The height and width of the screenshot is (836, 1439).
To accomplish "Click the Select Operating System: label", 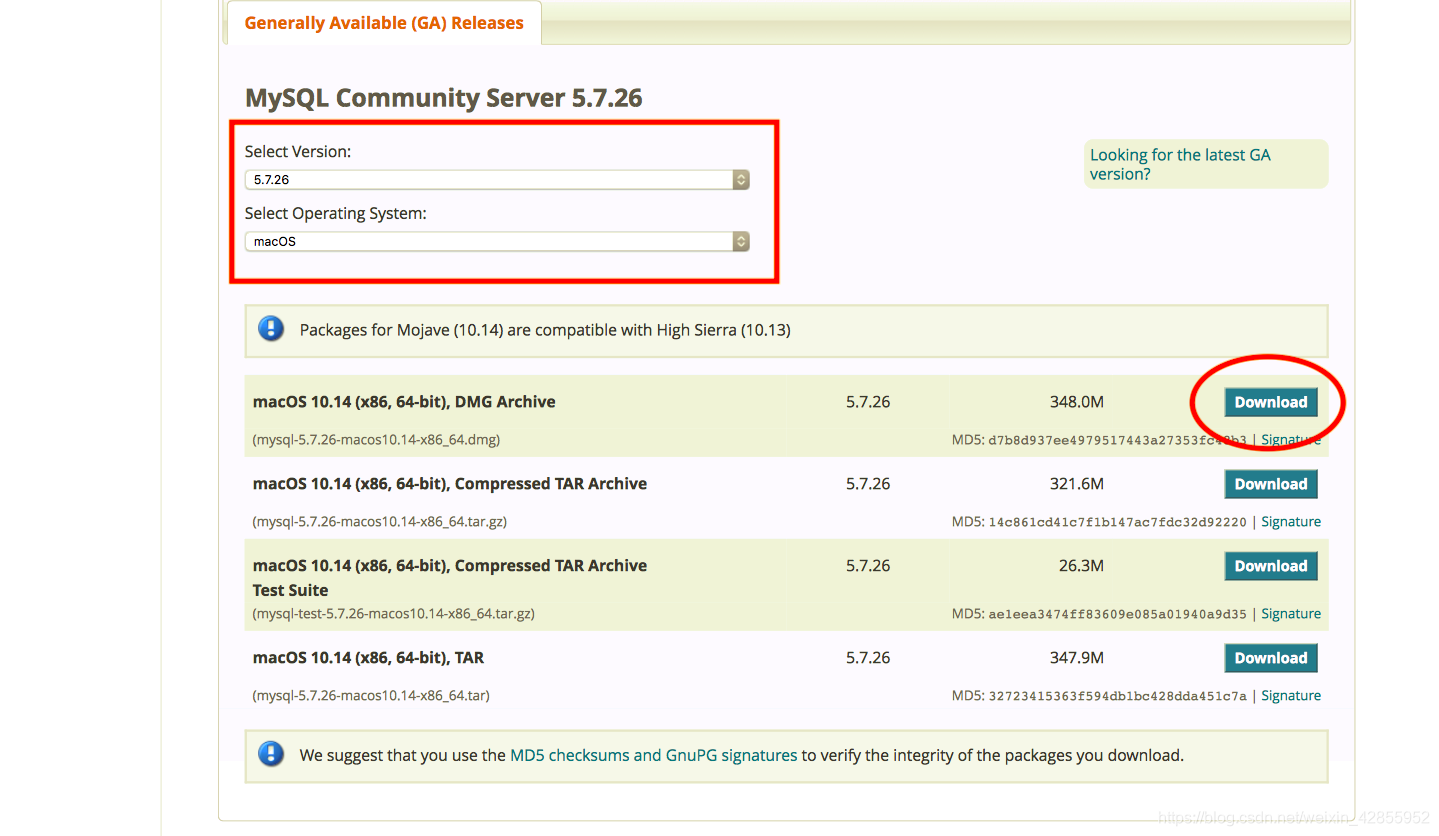I will (336, 214).
